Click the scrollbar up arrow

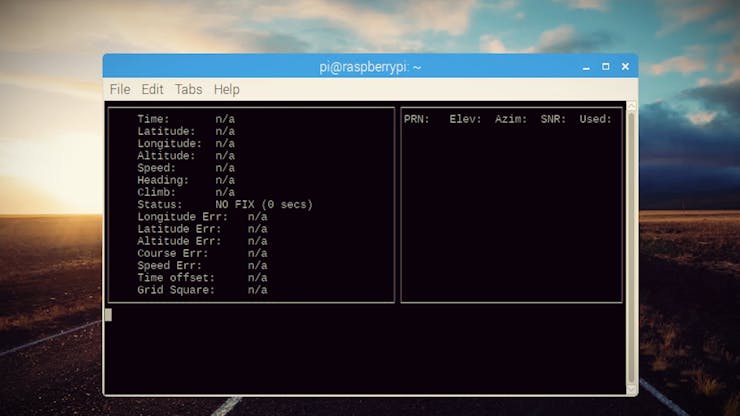tap(631, 106)
